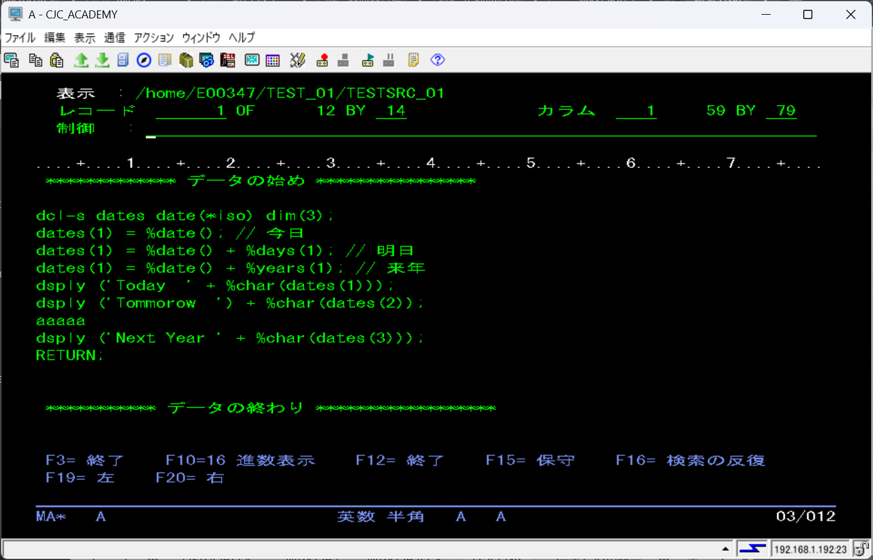873x560 pixels.
Task: Click the レコード number field showing 1
Action: coord(191,111)
